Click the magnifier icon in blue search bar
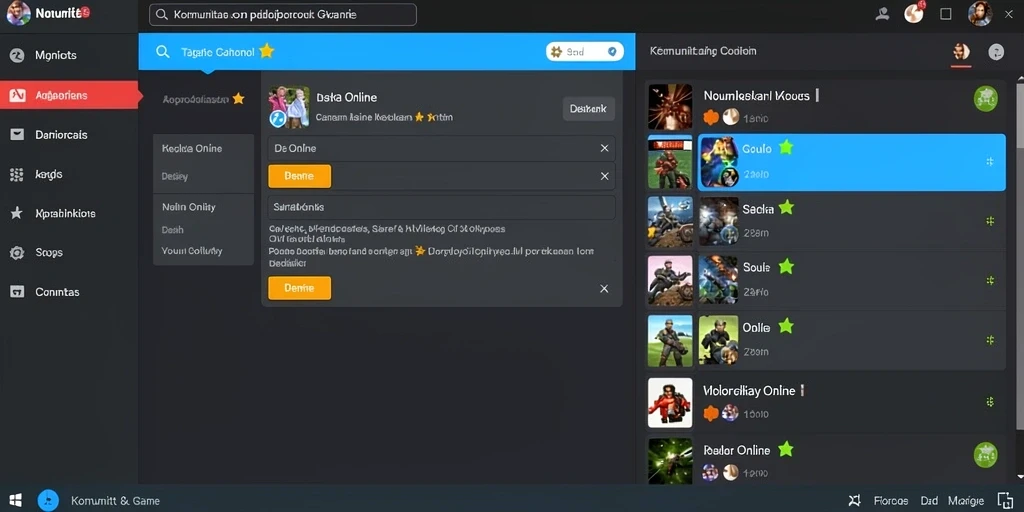The height and width of the screenshot is (512, 1024). click(x=163, y=52)
